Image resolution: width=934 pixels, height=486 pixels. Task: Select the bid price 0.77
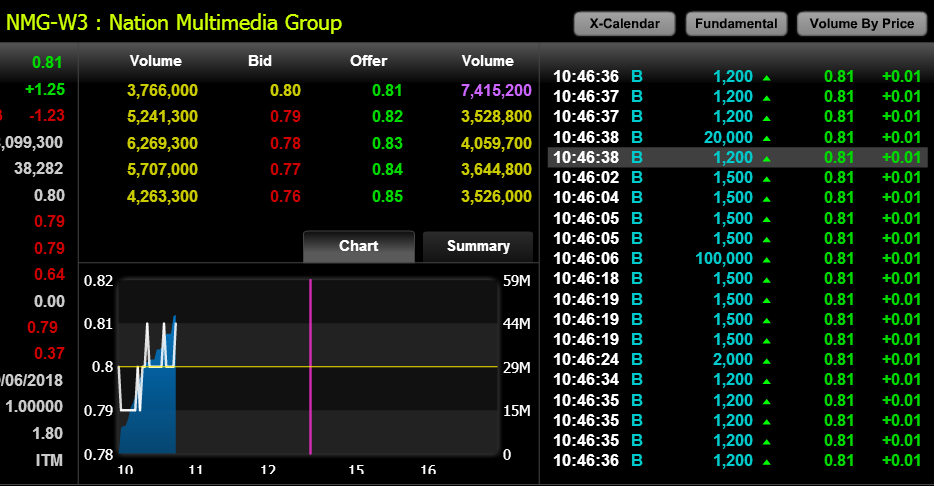tap(285, 170)
